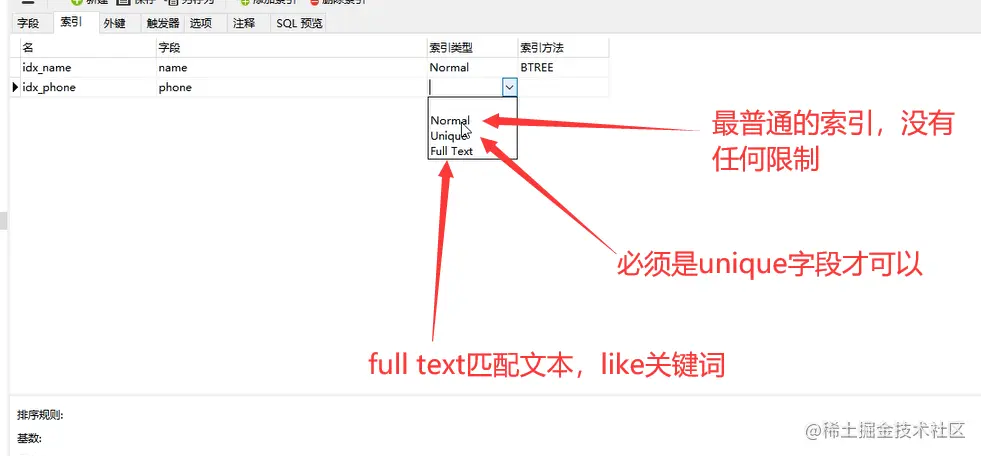Click the 索引类型 column header
The height and width of the screenshot is (456, 981).
pos(472,48)
